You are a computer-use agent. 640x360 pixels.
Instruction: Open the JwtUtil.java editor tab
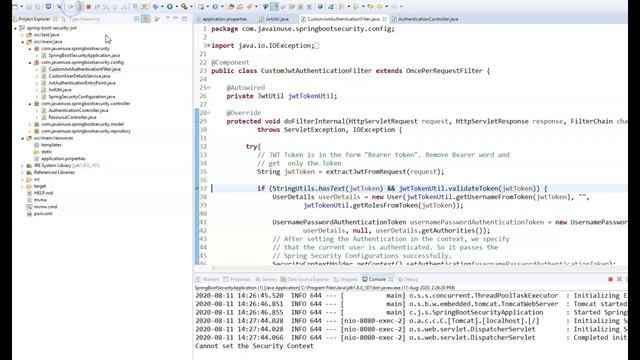[274, 19]
